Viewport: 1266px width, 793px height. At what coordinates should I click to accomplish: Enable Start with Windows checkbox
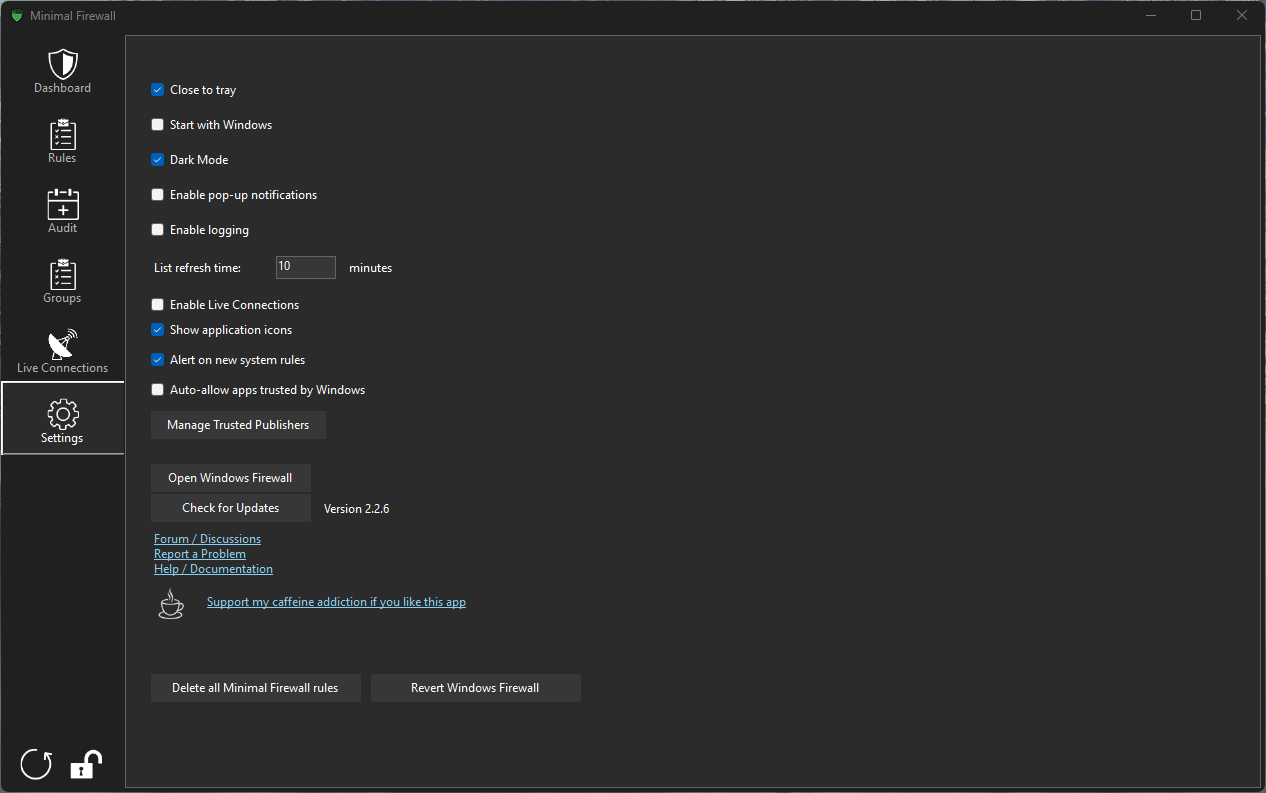tap(158, 125)
